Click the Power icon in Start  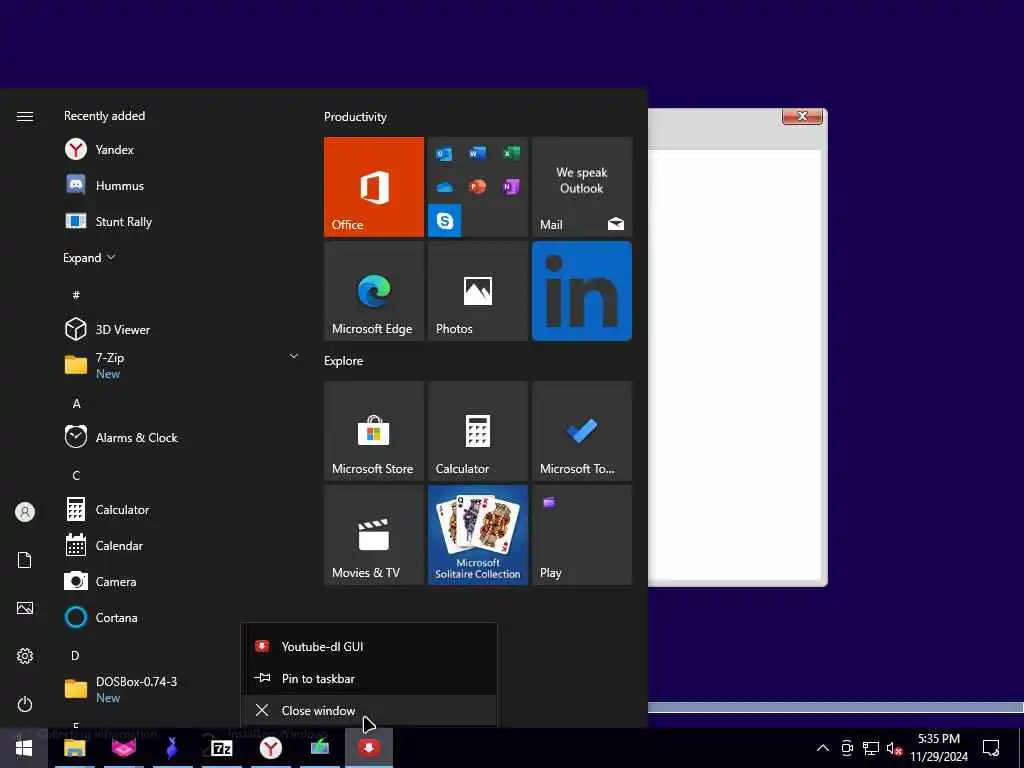pyautogui.click(x=25, y=704)
